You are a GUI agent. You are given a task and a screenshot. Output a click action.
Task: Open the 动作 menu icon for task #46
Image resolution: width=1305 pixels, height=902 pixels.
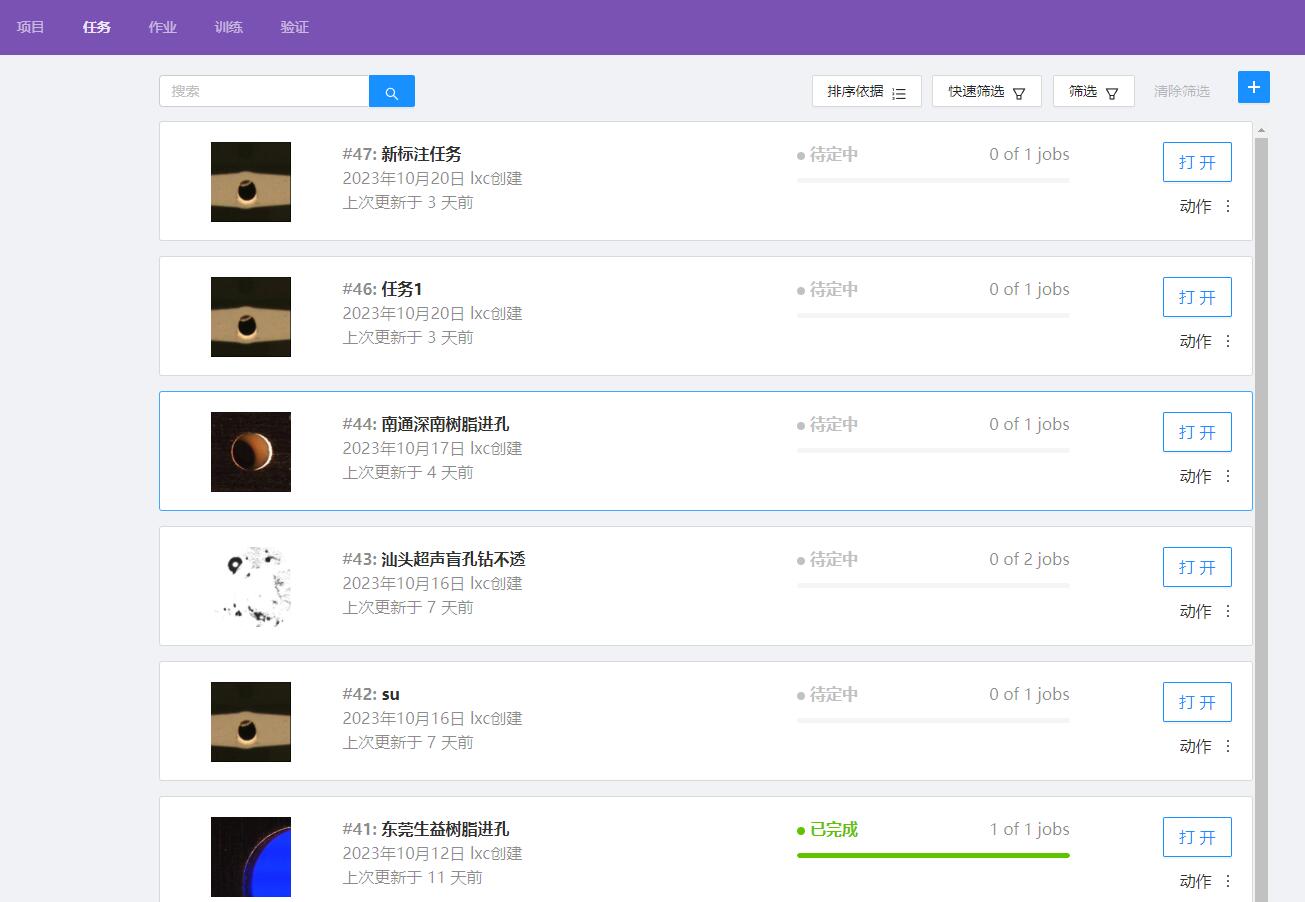point(1228,342)
